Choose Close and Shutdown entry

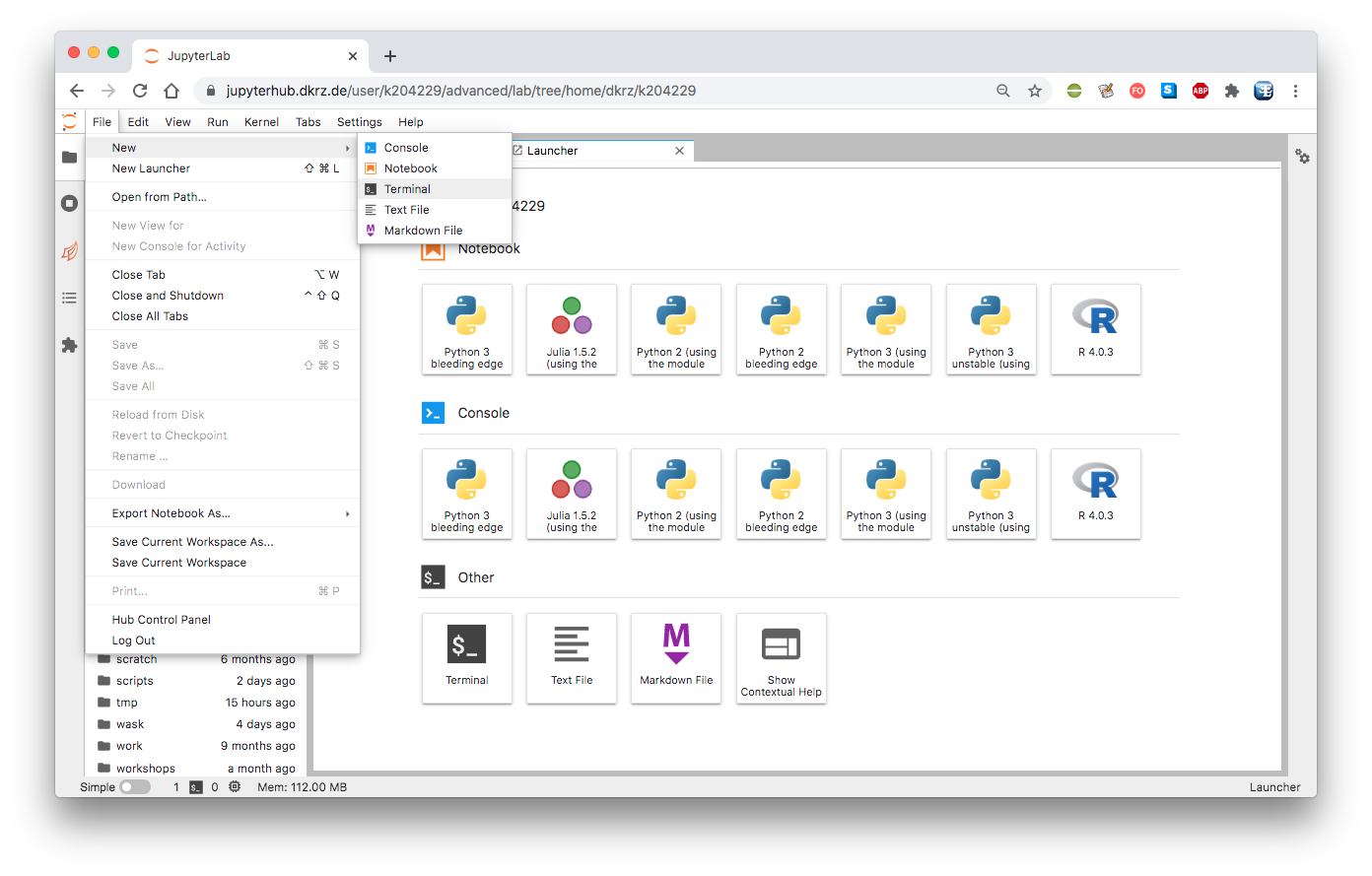tap(223, 296)
